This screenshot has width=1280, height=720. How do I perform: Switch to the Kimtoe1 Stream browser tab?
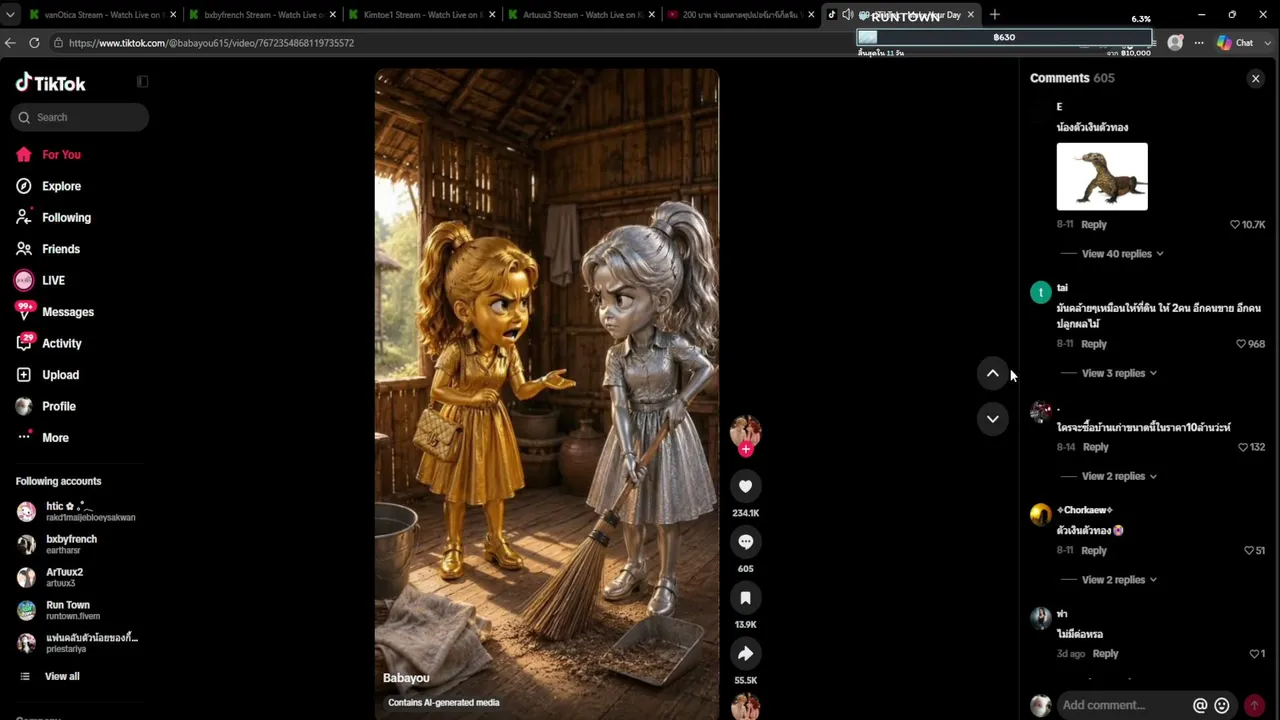point(423,15)
